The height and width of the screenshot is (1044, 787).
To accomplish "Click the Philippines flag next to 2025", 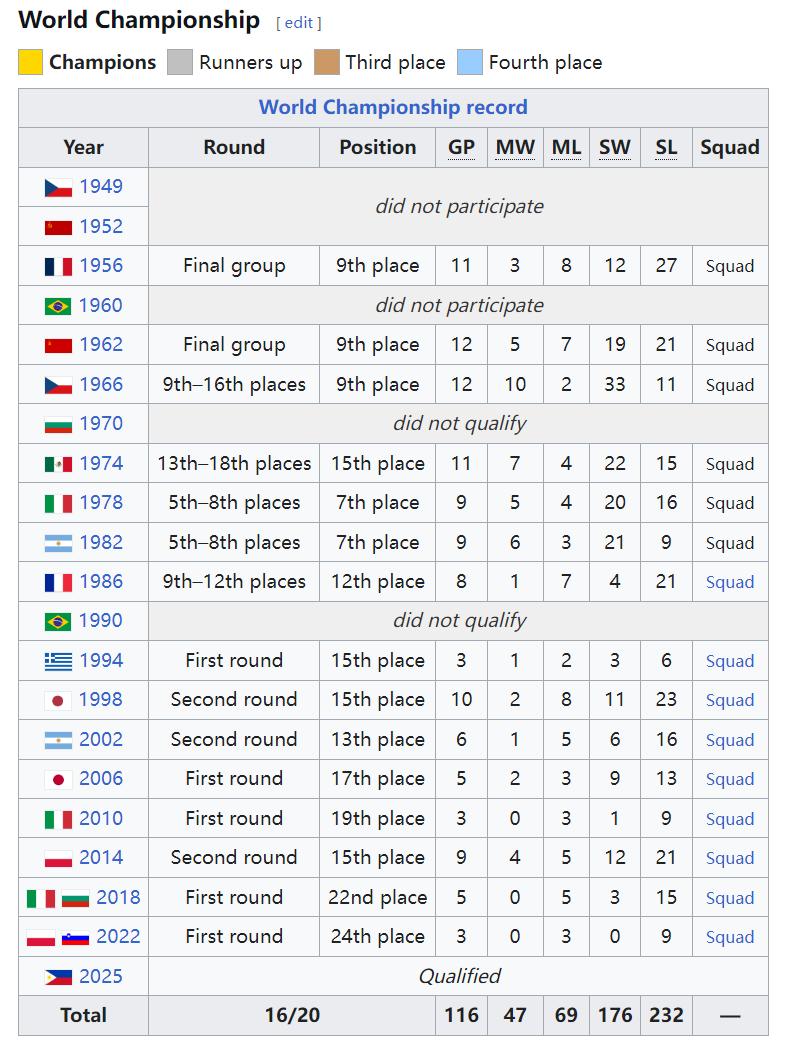I will (58, 977).
